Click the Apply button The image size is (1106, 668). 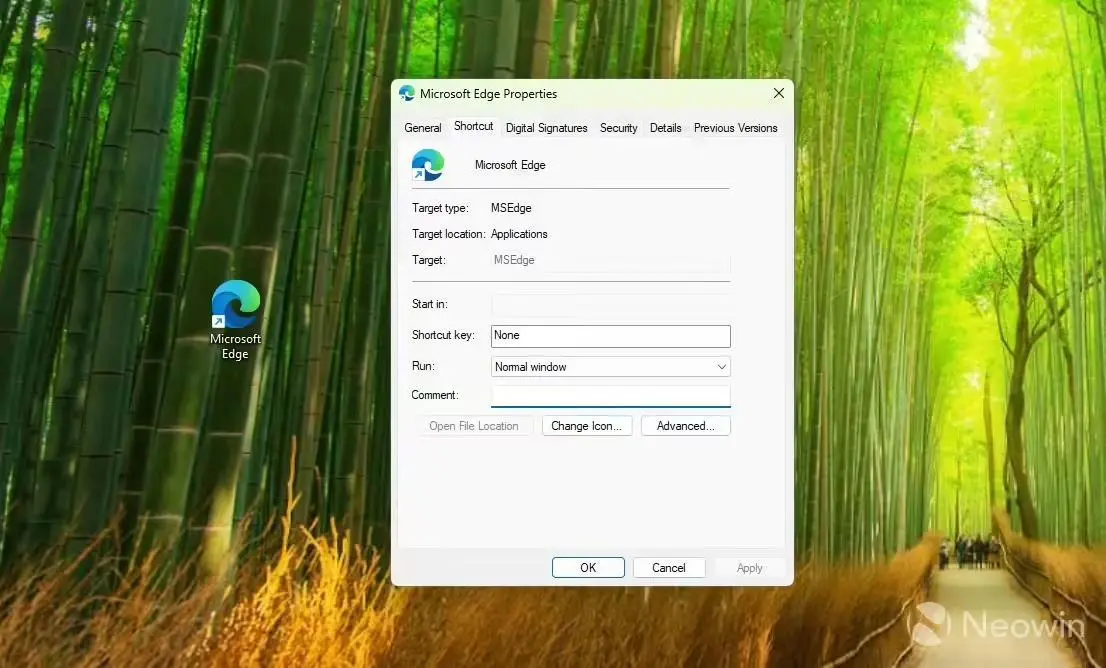[x=748, y=567]
